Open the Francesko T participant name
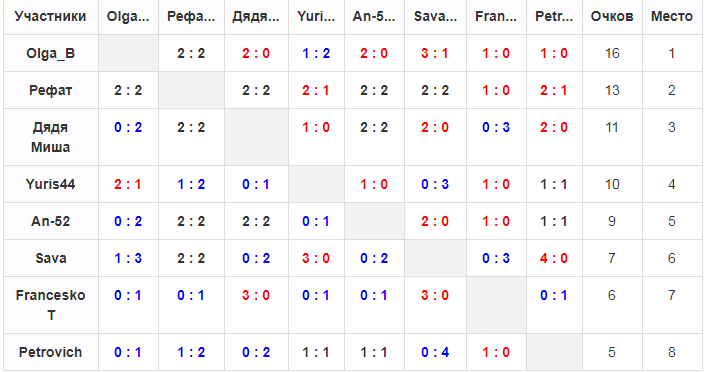The width and height of the screenshot is (706, 372). (x=50, y=305)
